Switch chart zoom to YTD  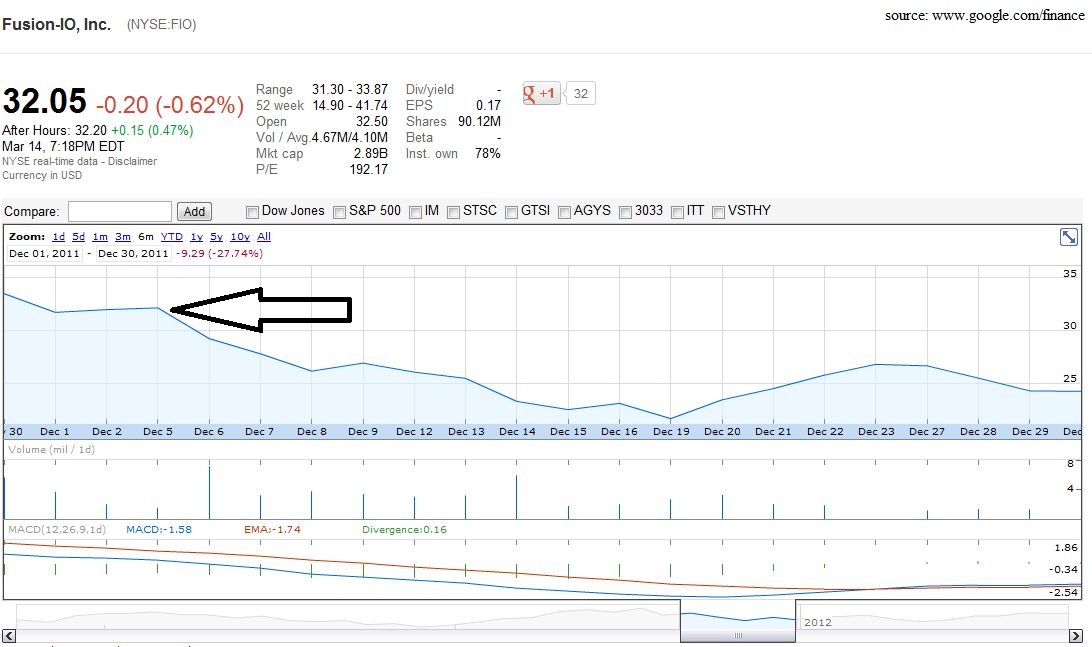[x=172, y=237]
